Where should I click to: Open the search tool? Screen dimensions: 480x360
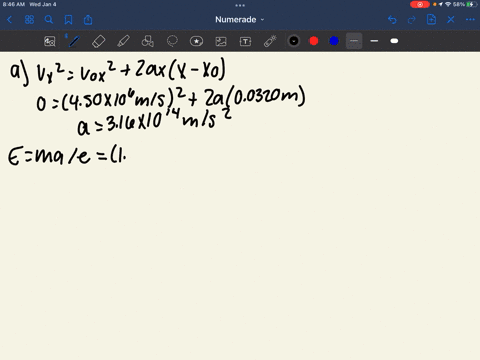49,20
